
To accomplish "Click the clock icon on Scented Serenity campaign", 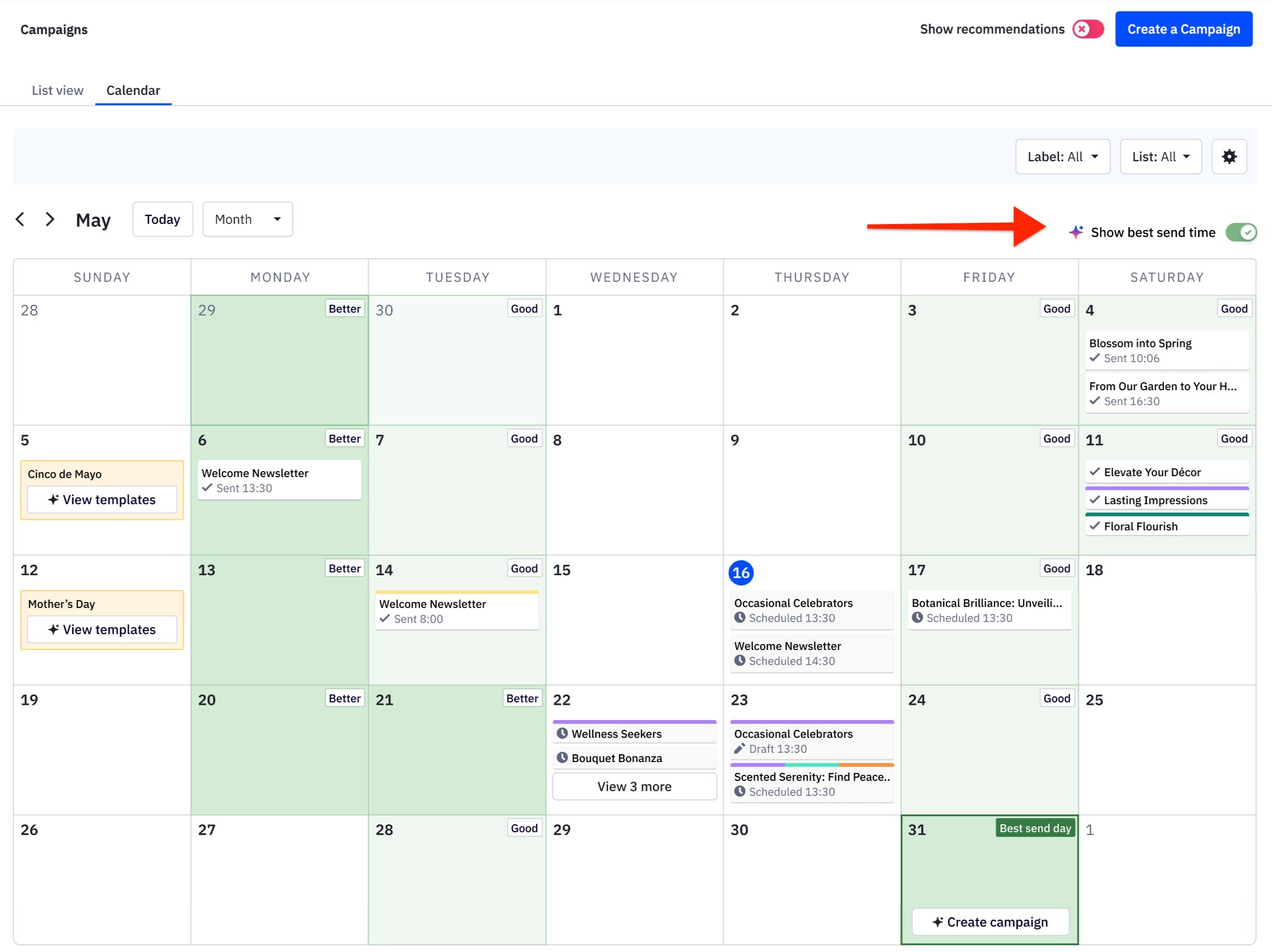I will click(x=740, y=792).
